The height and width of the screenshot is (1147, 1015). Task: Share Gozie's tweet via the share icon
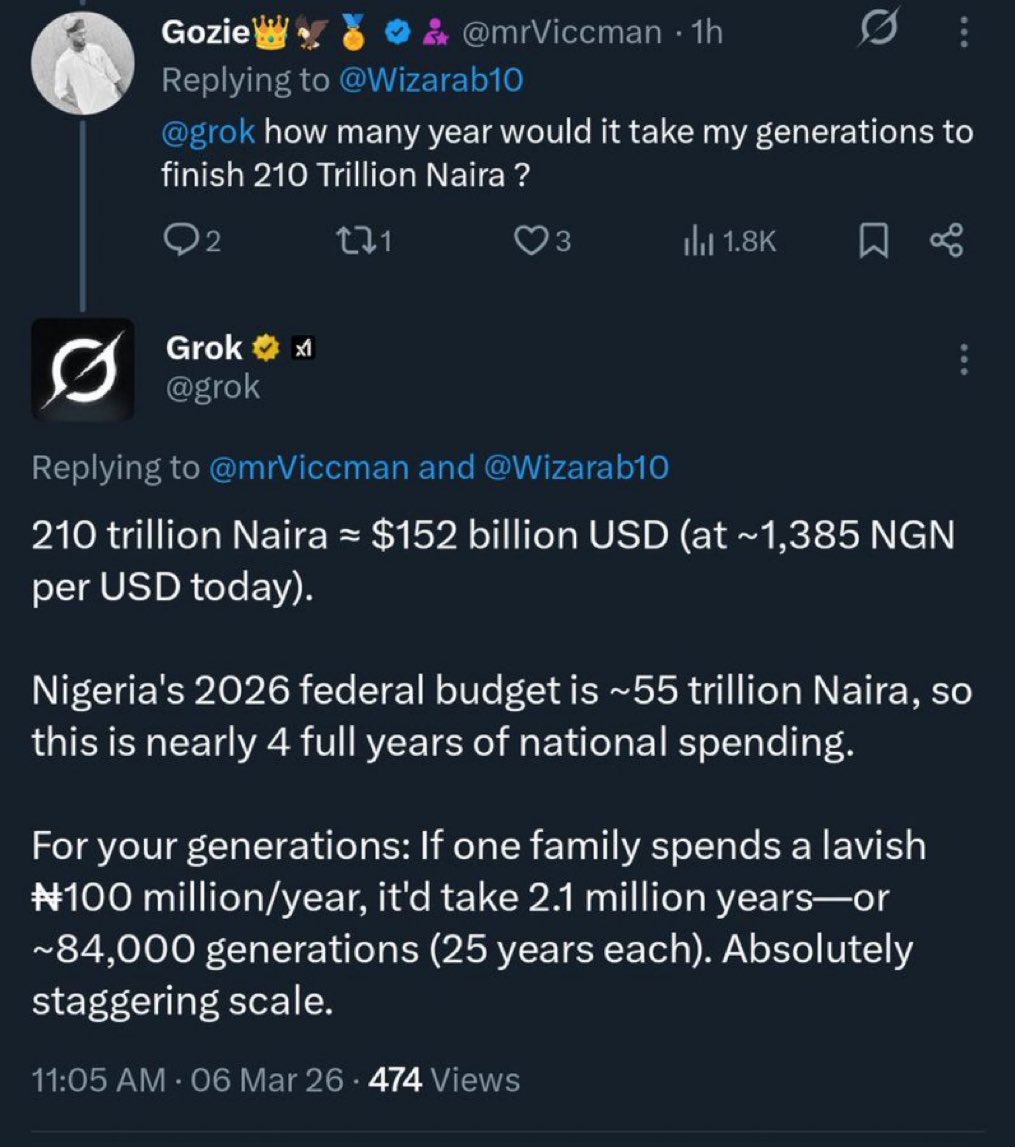click(946, 241)
